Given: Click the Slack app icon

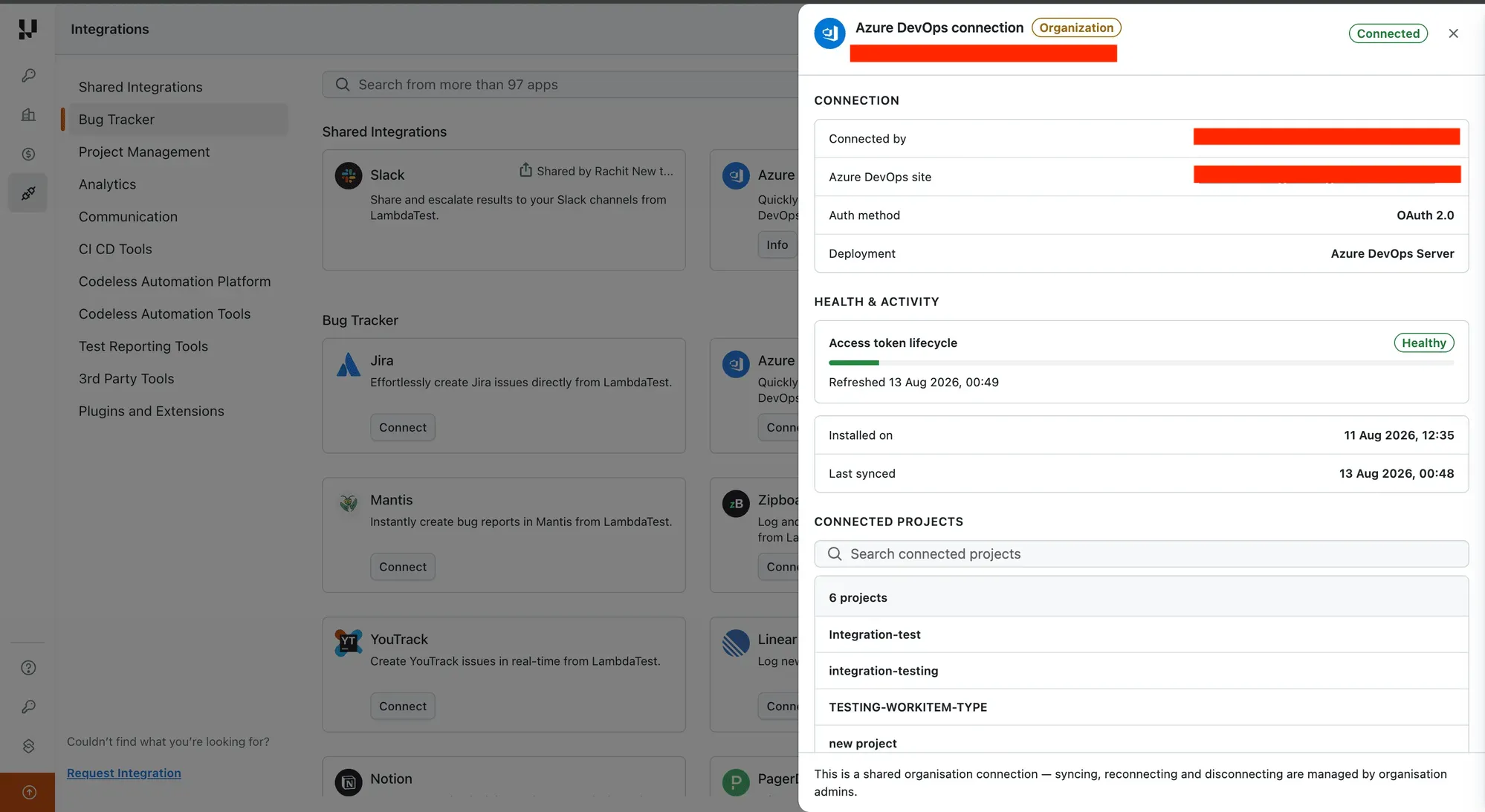Looking at the screenshot, I should [x=348, y=175].
